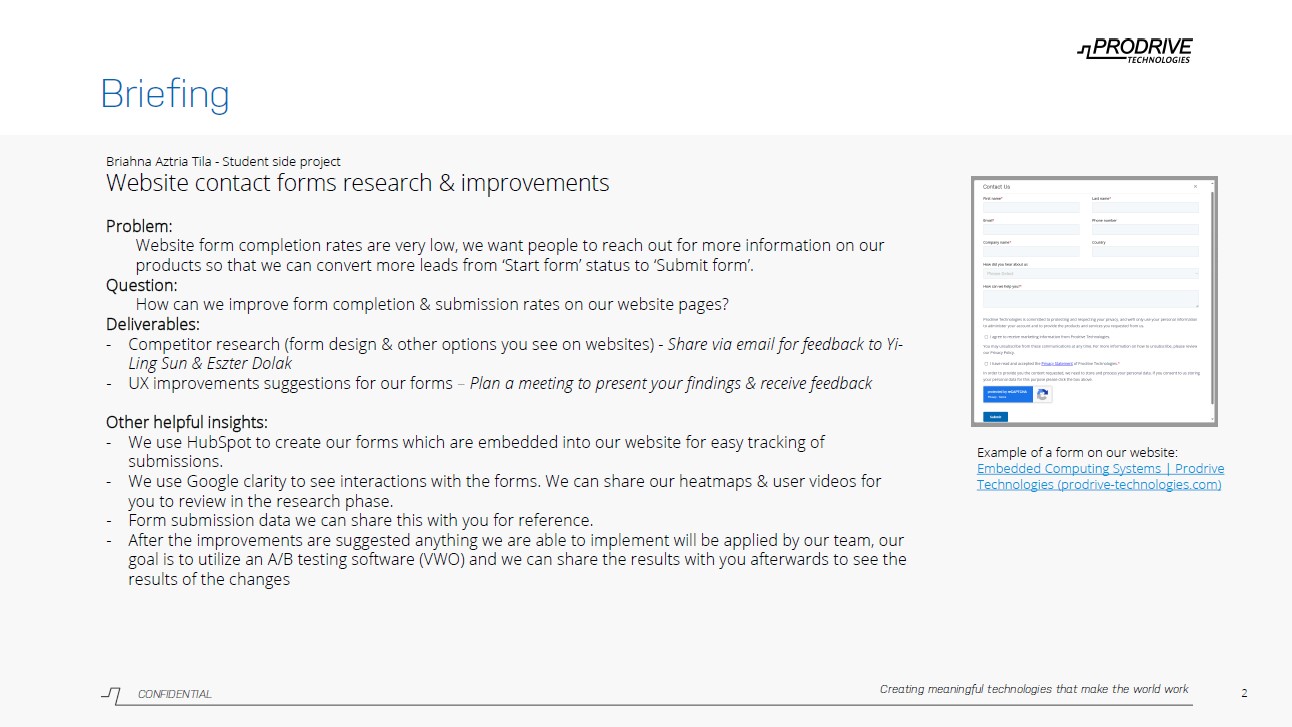The image size is (1292, 727).
Task: Click the Contact Us form scrollbar
Action: tap(1211, 300)
